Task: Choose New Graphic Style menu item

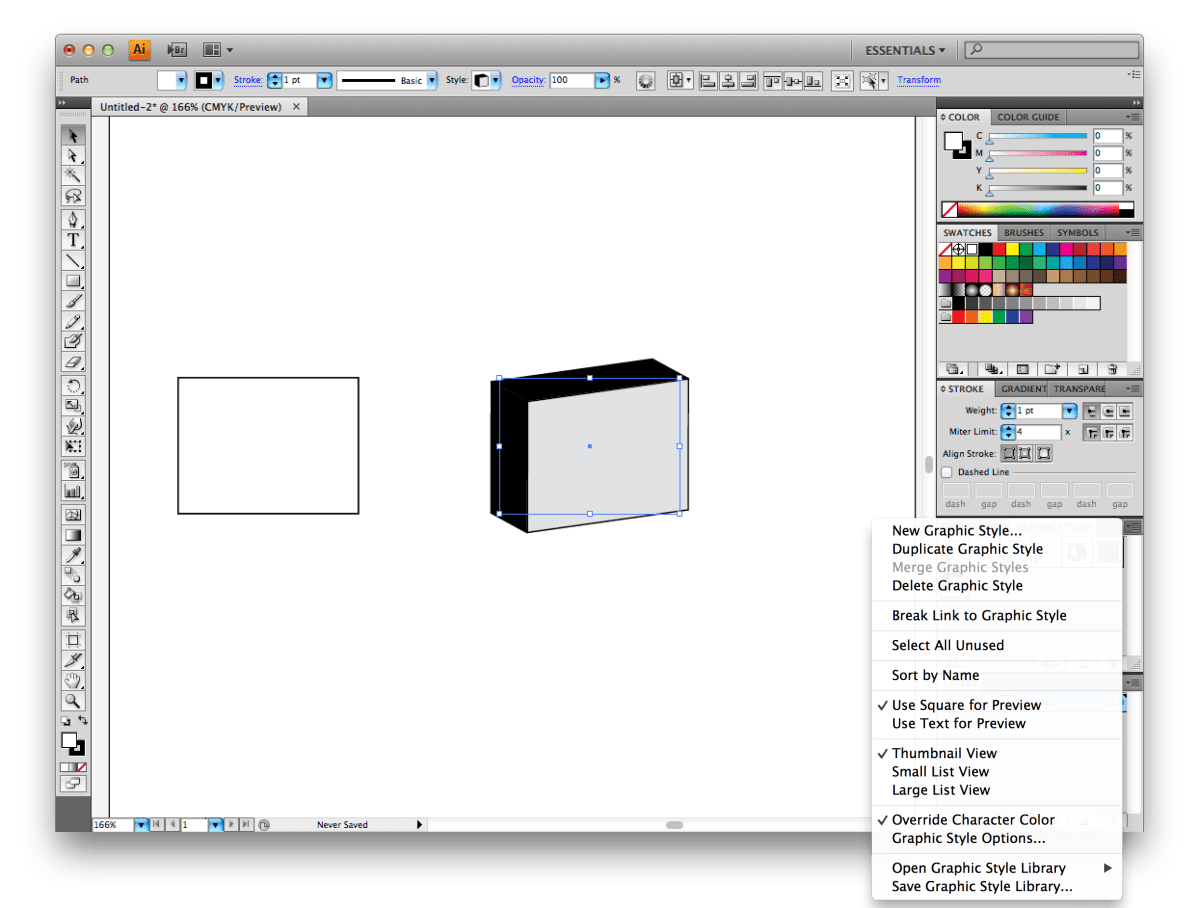Action: (956, 531)
